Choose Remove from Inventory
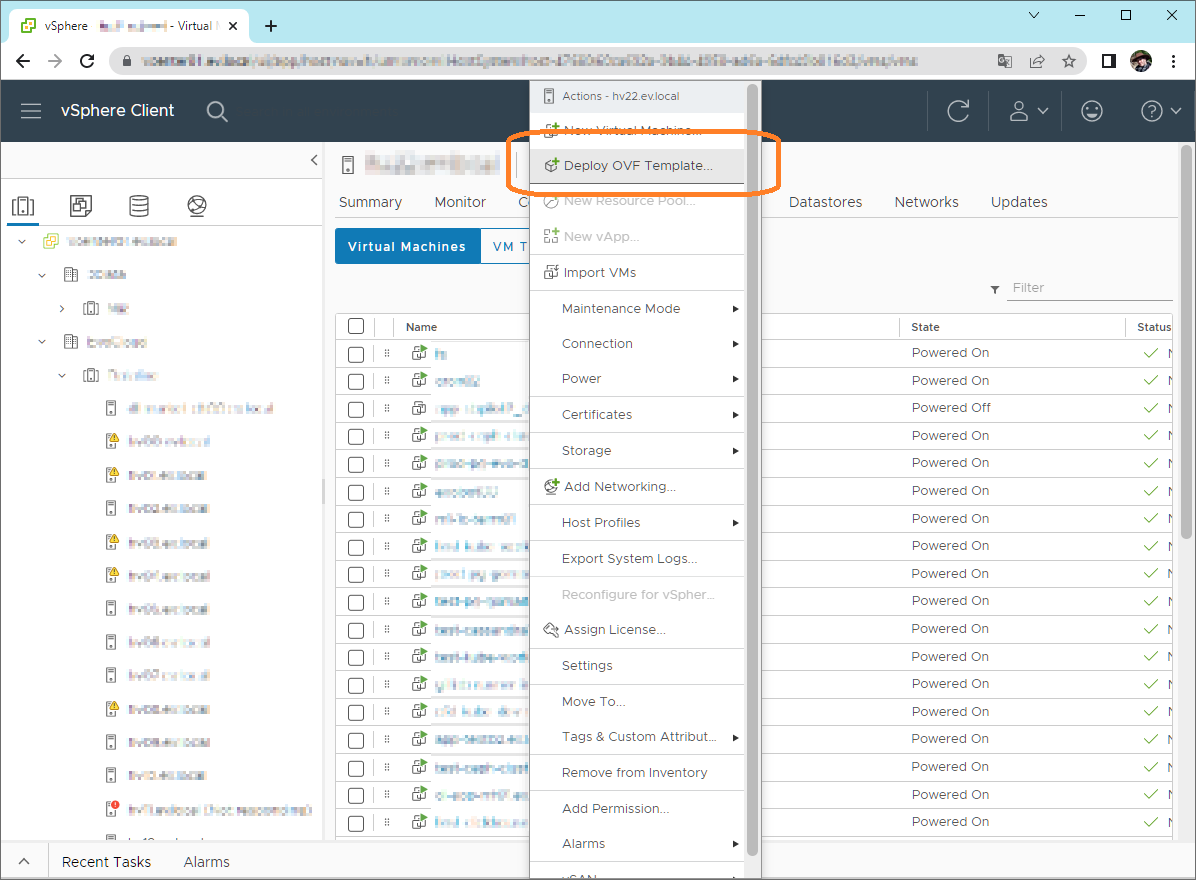Viewport: 1196px width, 880px height. (637, 772)
